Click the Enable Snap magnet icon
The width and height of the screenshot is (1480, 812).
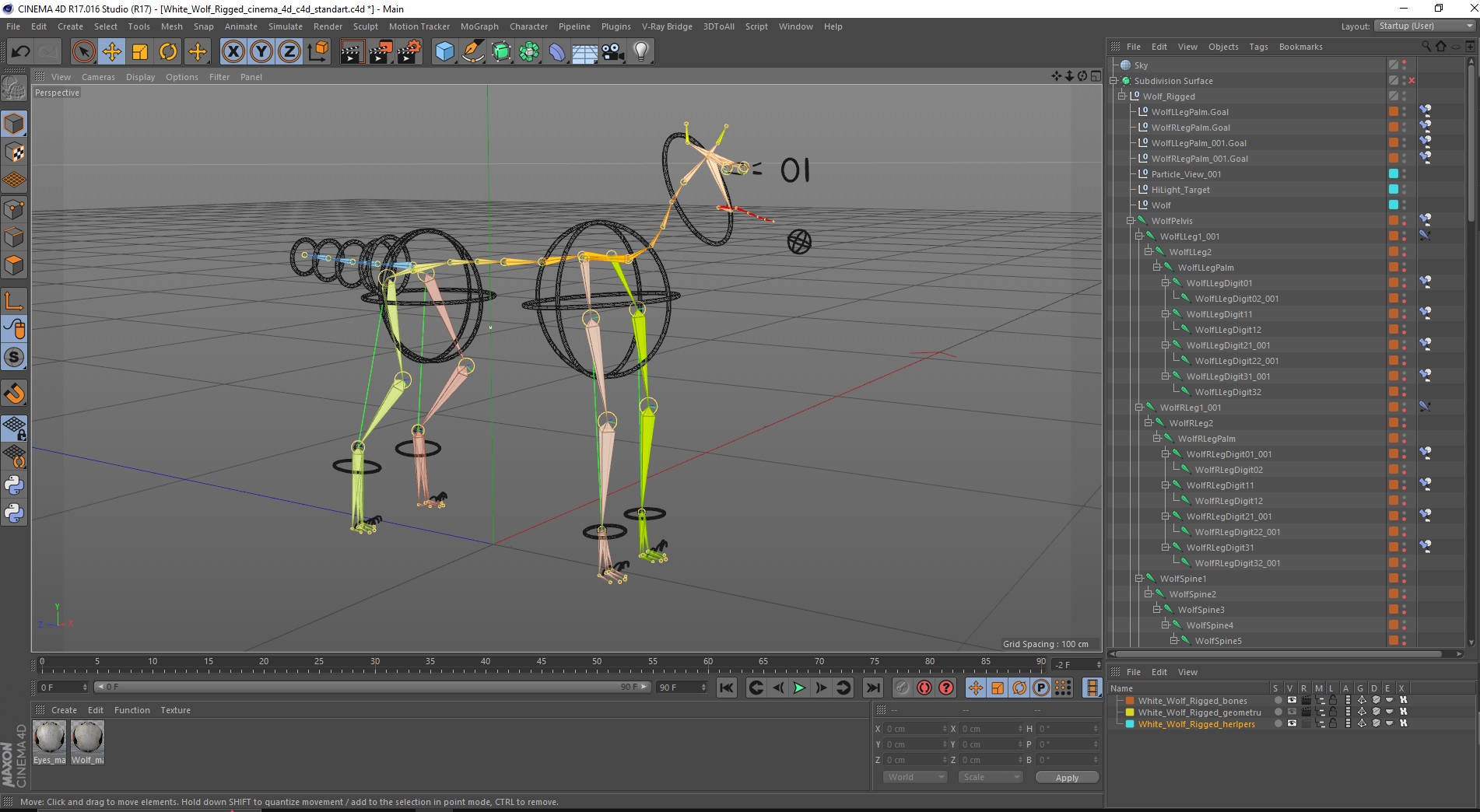(x=14, y=394)
